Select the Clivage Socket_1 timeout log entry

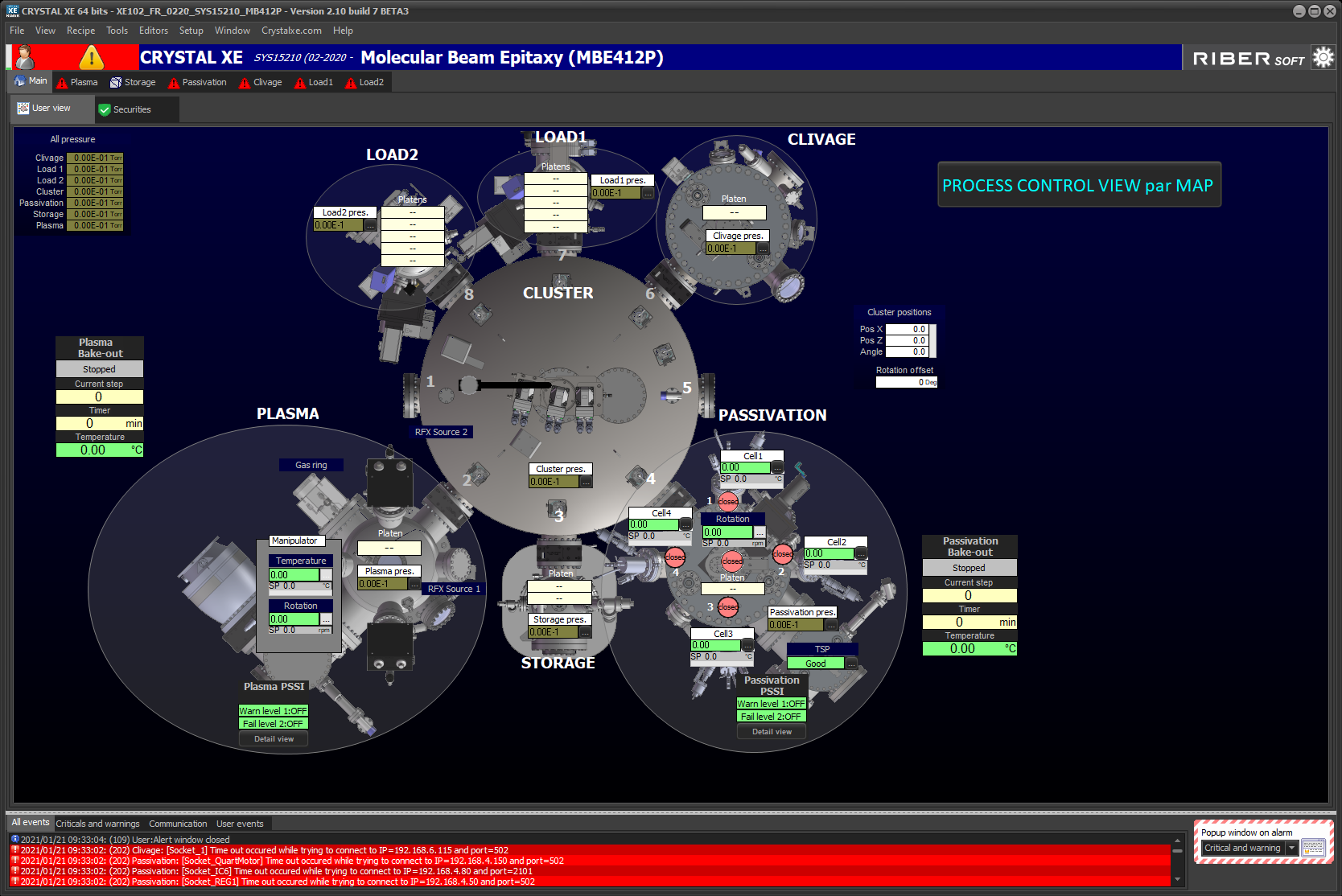(x=591, y=850)
